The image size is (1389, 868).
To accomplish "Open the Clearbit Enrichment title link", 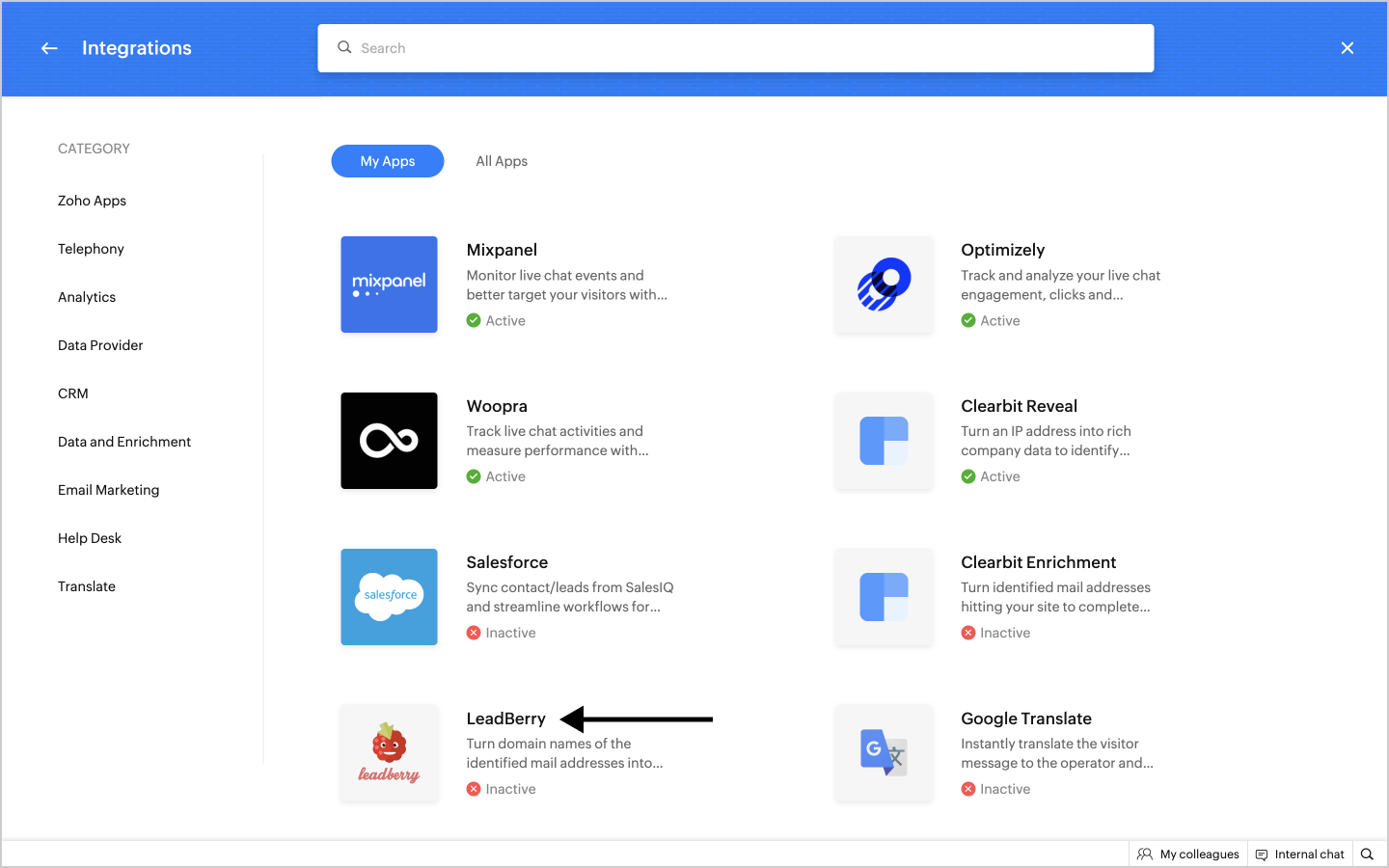I will [1038, 562].
